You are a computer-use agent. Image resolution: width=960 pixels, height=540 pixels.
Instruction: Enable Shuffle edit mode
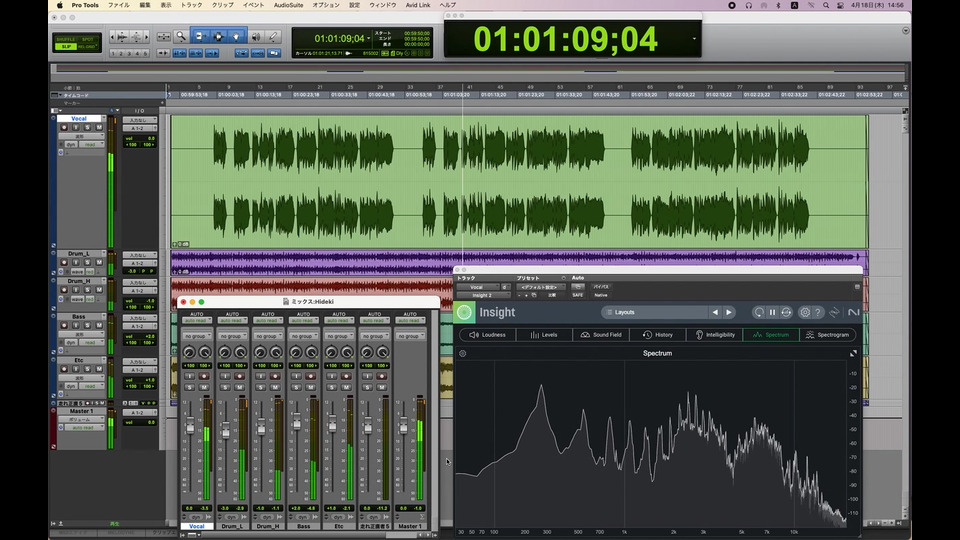point(66,39)
